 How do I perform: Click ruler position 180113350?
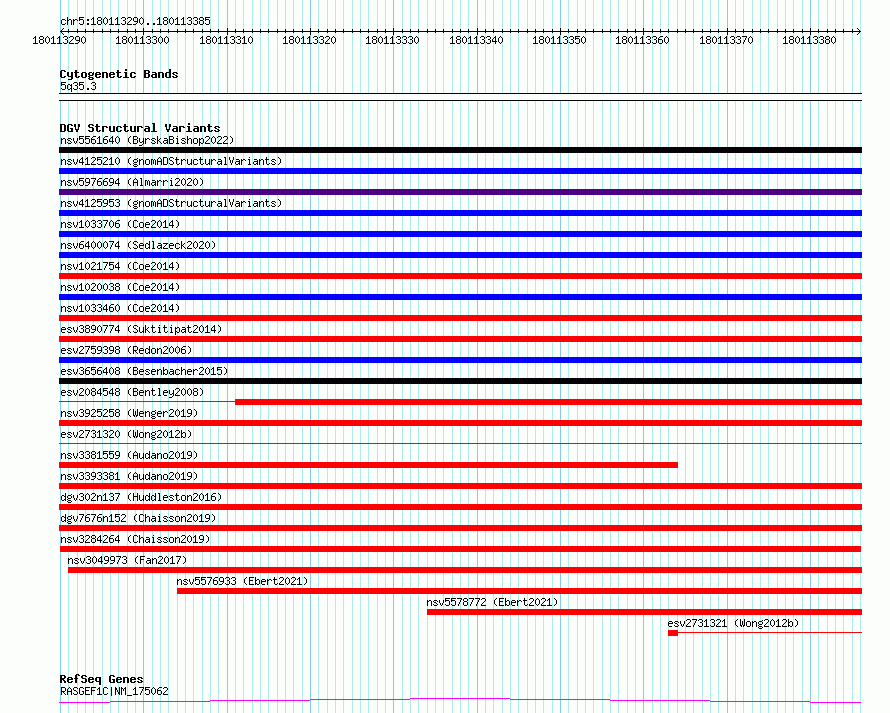[x=559, y=41]
